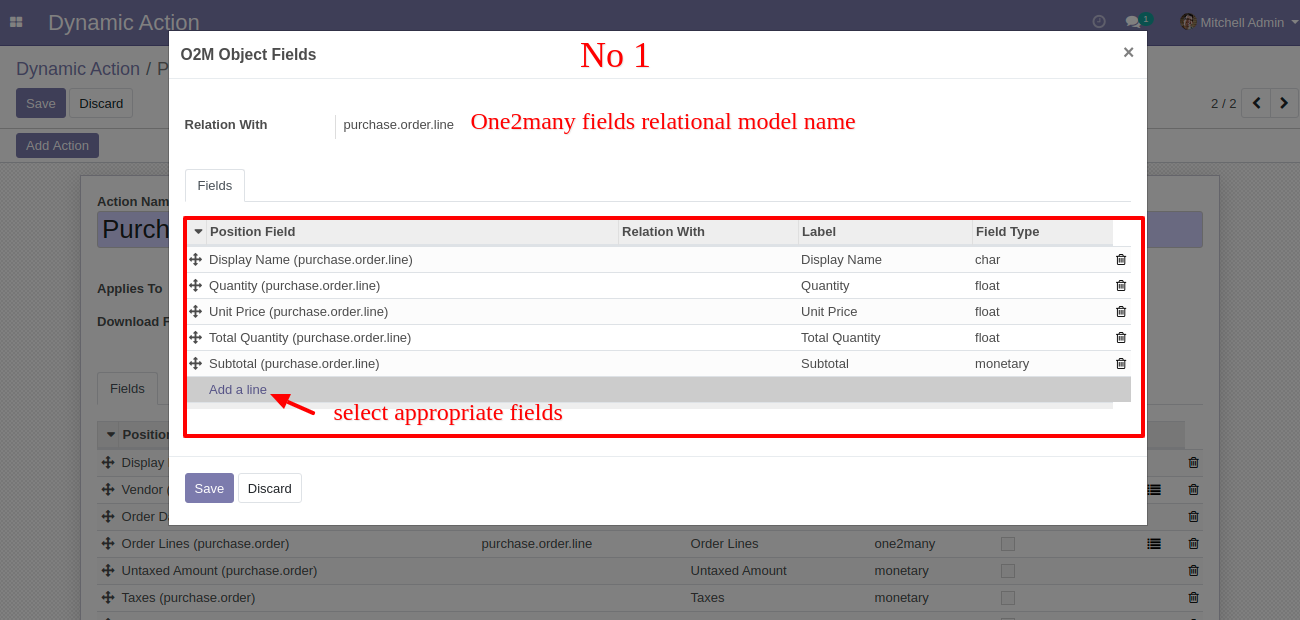Select Subtotal (purchase.order.line) cell
1300x620 pixels.
pos(294,363)
